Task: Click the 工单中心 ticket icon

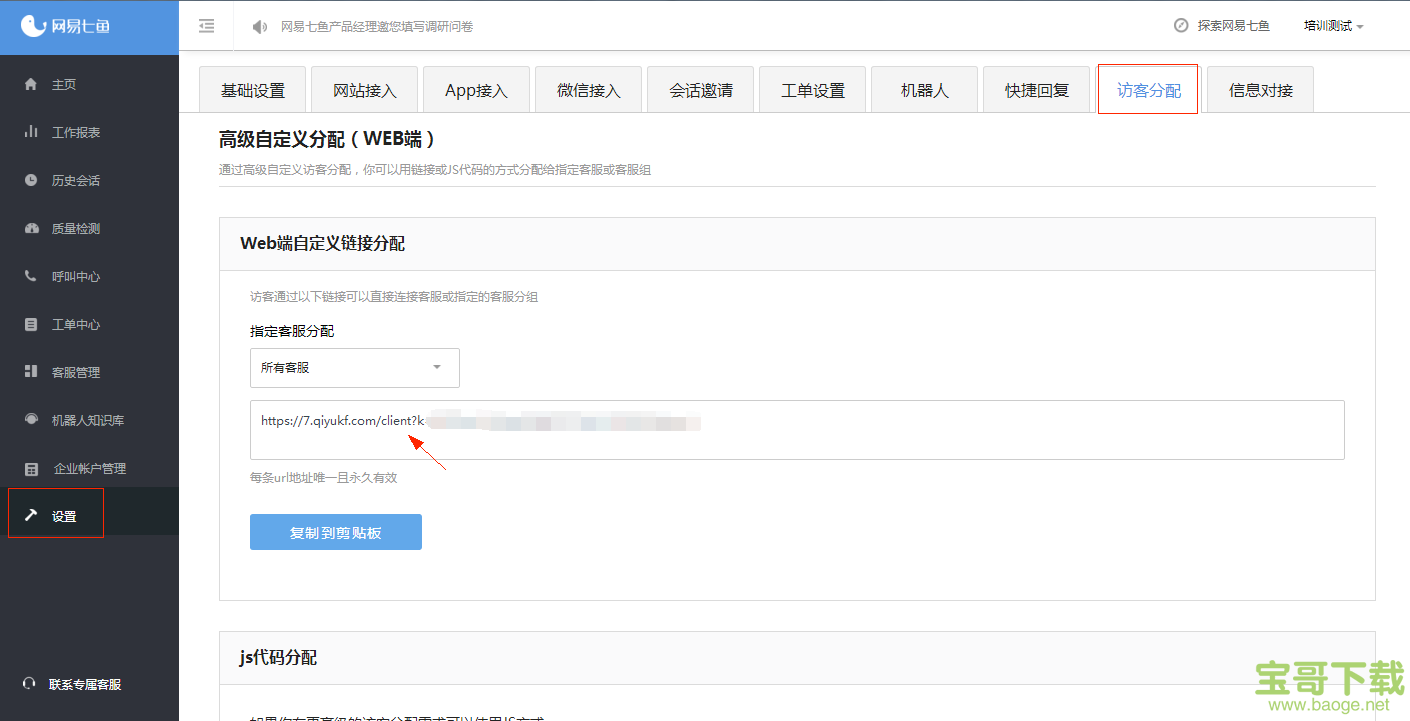Action: pos(31,324)
